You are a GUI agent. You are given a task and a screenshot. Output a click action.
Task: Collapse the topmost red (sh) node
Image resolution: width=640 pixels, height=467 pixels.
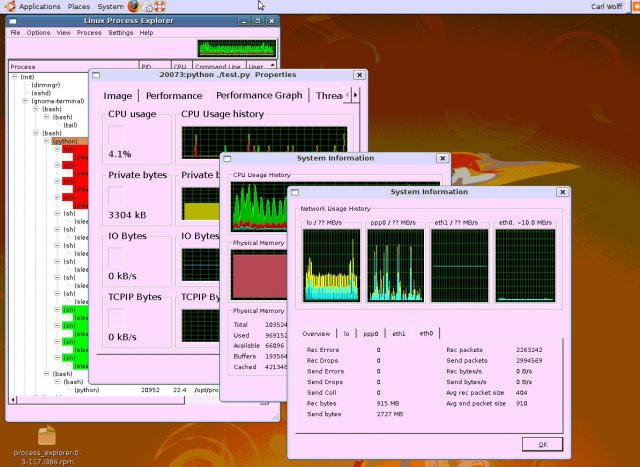tap(57, 149)
